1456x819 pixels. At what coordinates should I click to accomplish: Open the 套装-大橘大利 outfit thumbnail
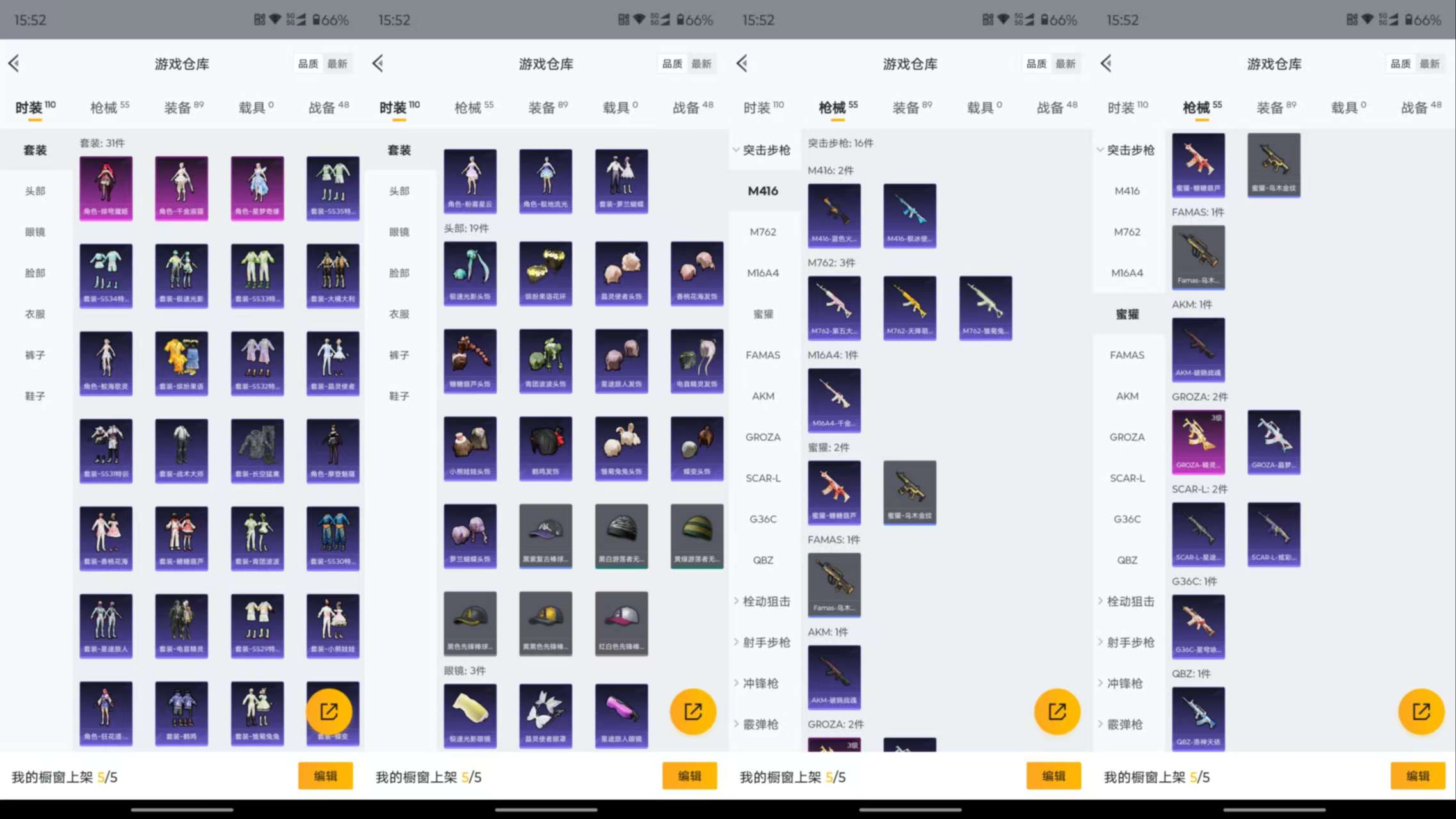click(333, 275)
